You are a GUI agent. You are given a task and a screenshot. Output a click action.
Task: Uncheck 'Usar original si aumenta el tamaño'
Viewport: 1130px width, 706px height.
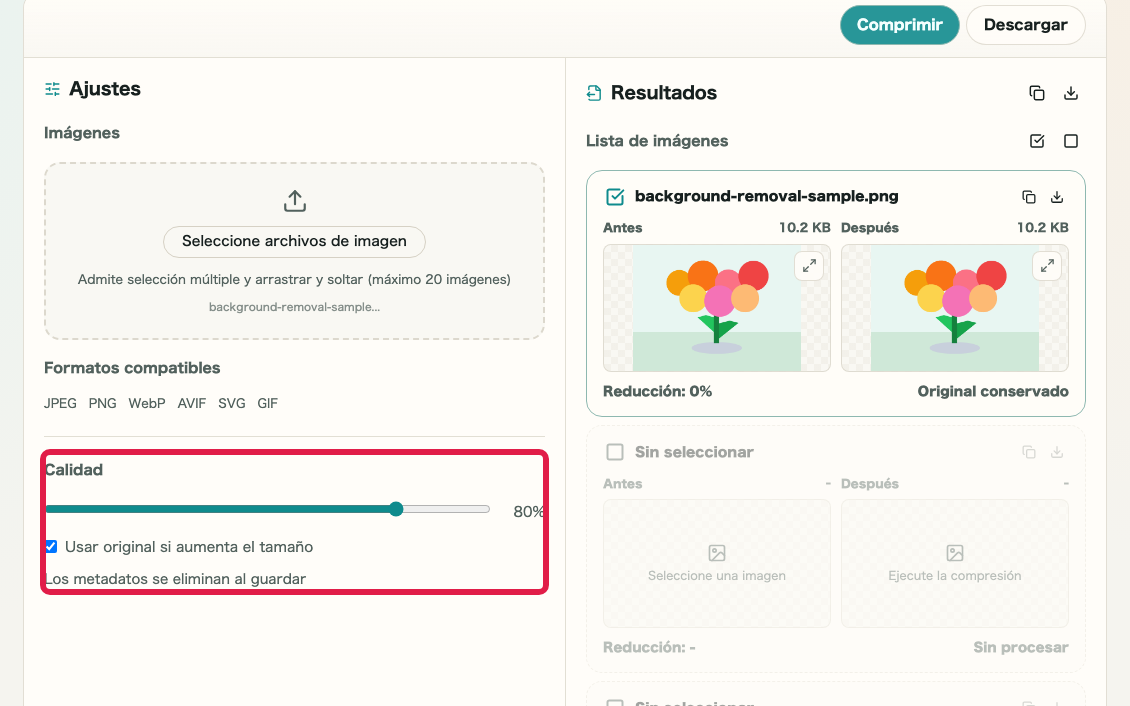(51, 547)
